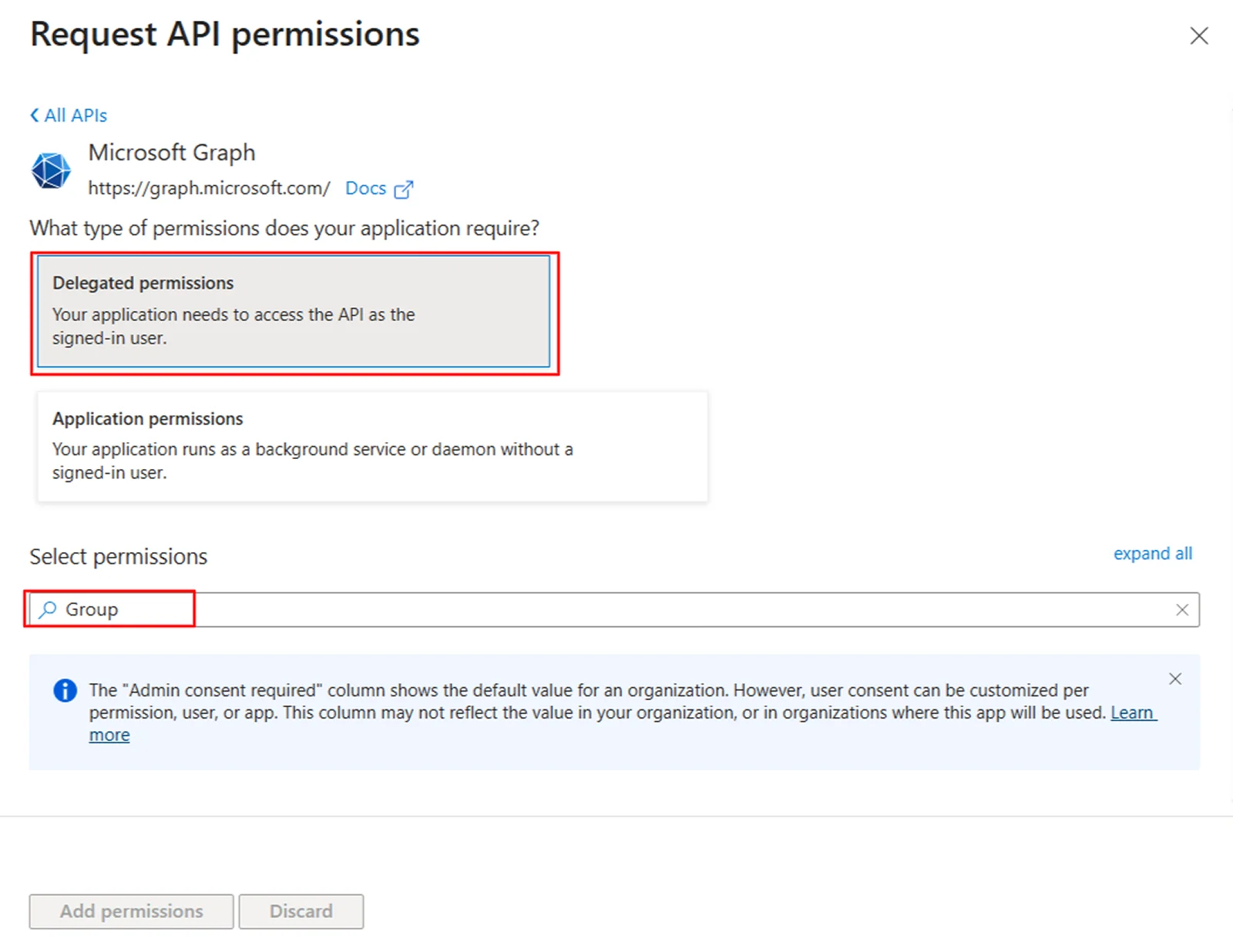This screenshot has width=1233, height=952.
Task: Clear the Group search using the X icon
Action: pyautogui.click(x=1182, y=609)
